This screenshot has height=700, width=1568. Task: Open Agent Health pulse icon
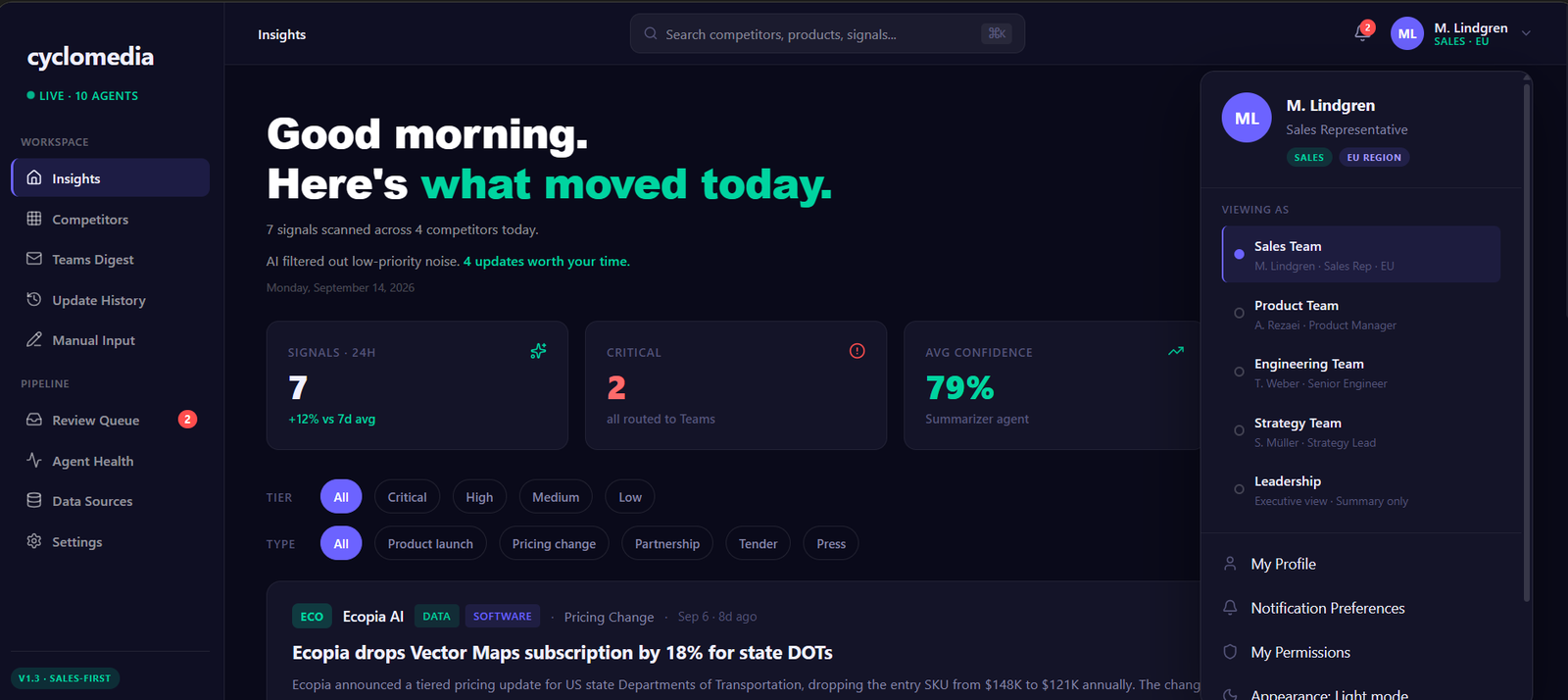click(34, 460)
